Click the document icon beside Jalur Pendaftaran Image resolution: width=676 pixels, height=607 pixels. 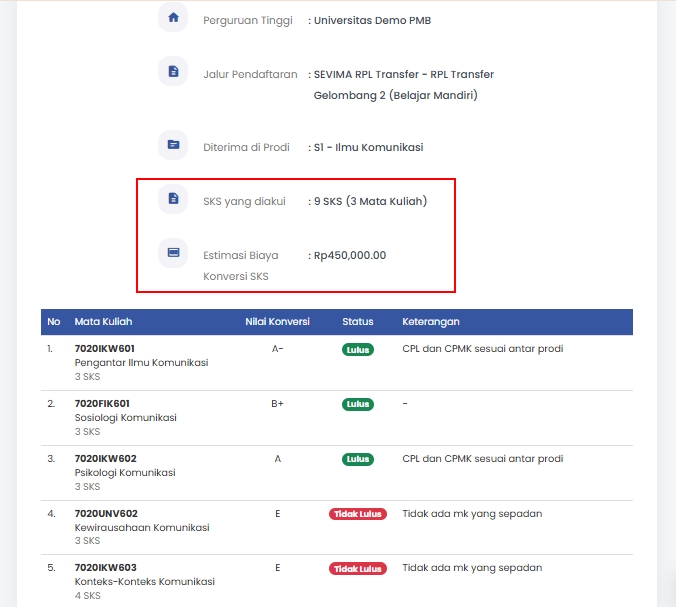(x=173, y=71)
